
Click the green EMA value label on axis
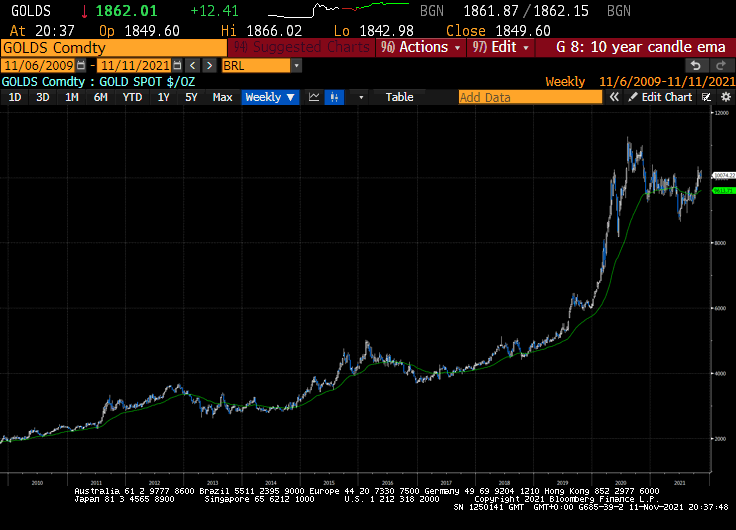click(x=723, y=191)
